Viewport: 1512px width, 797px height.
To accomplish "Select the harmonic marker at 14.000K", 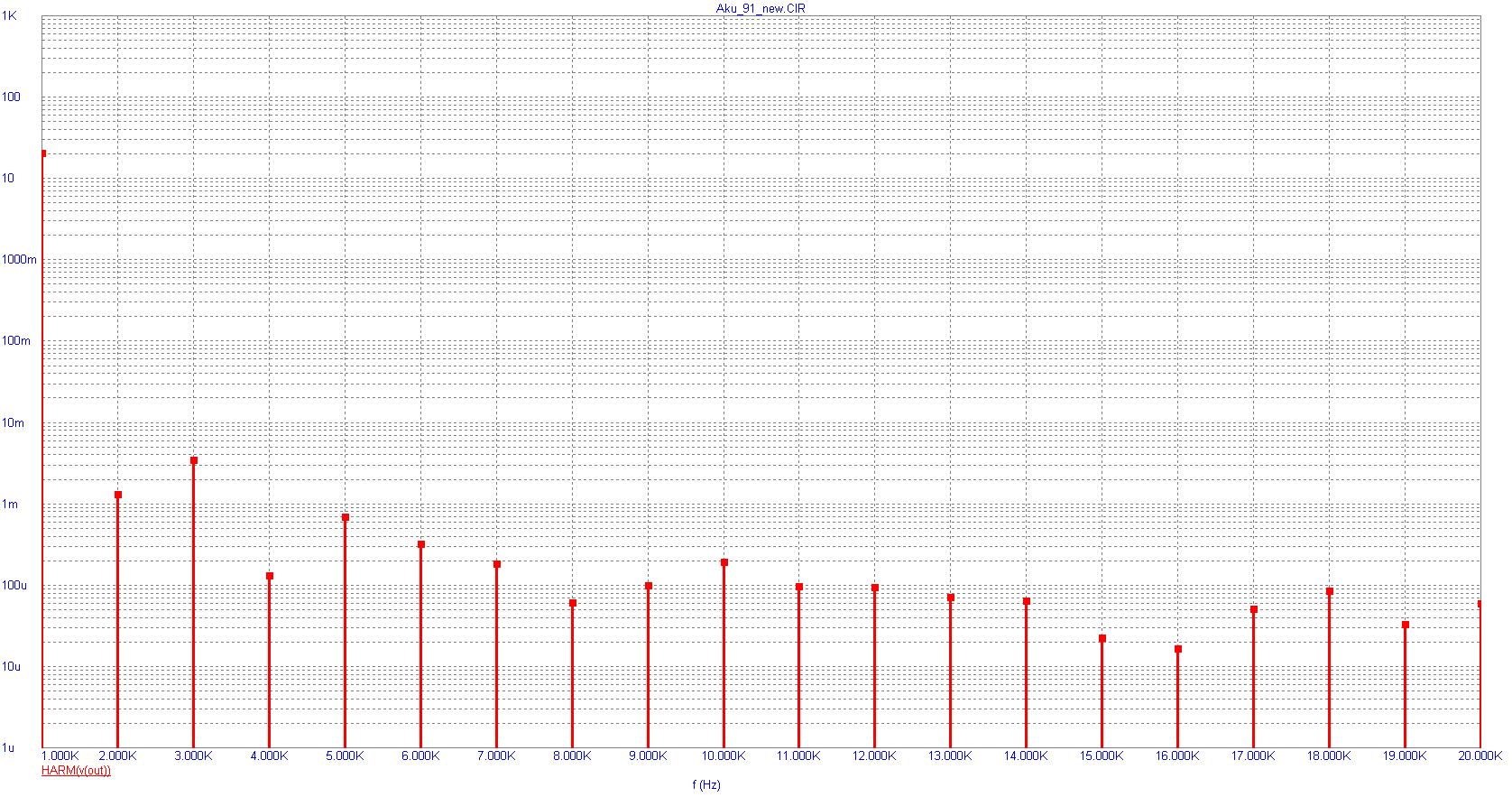I will point(1027,601).
